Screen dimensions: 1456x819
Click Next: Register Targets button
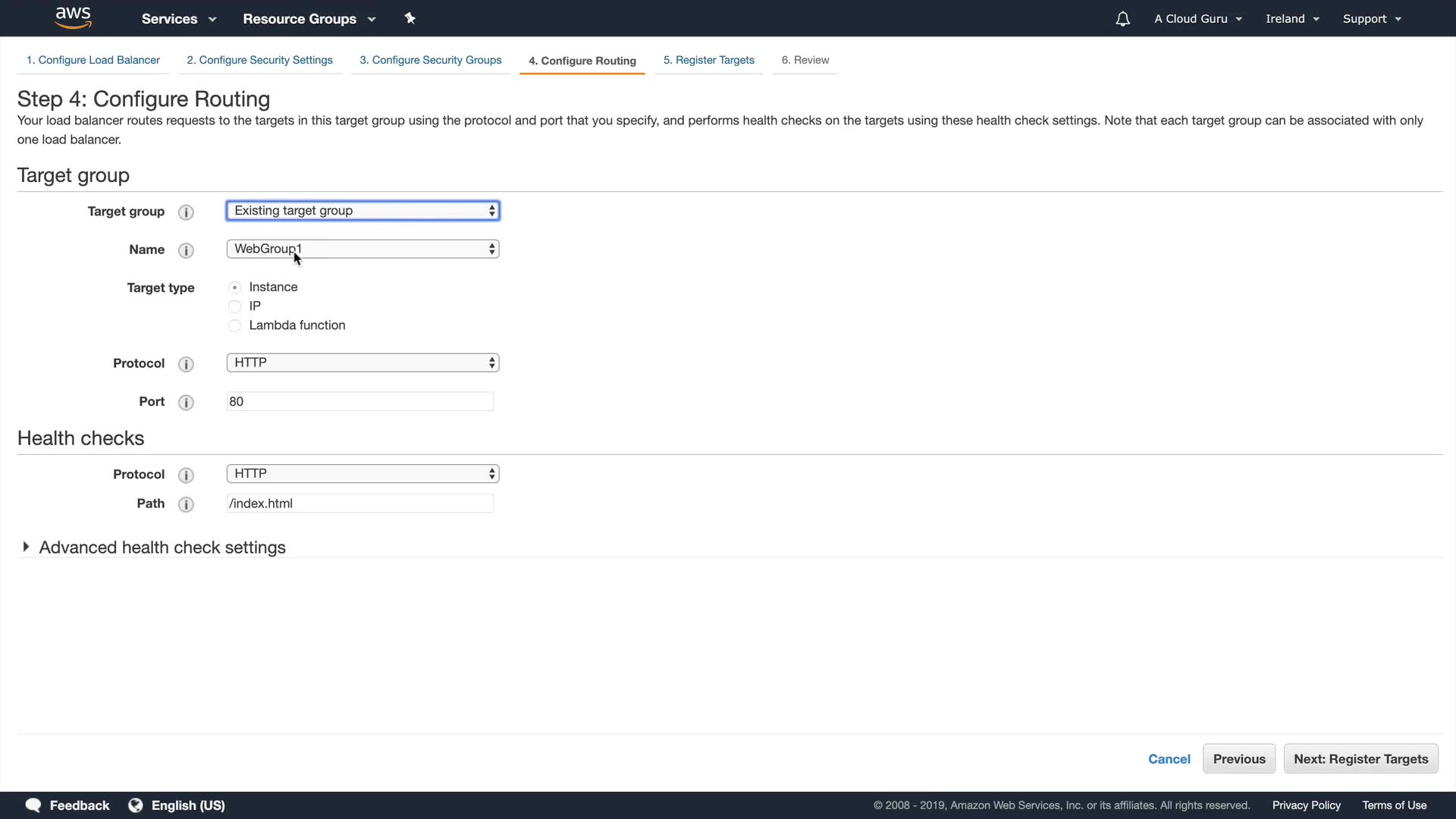pos(1360,759)
